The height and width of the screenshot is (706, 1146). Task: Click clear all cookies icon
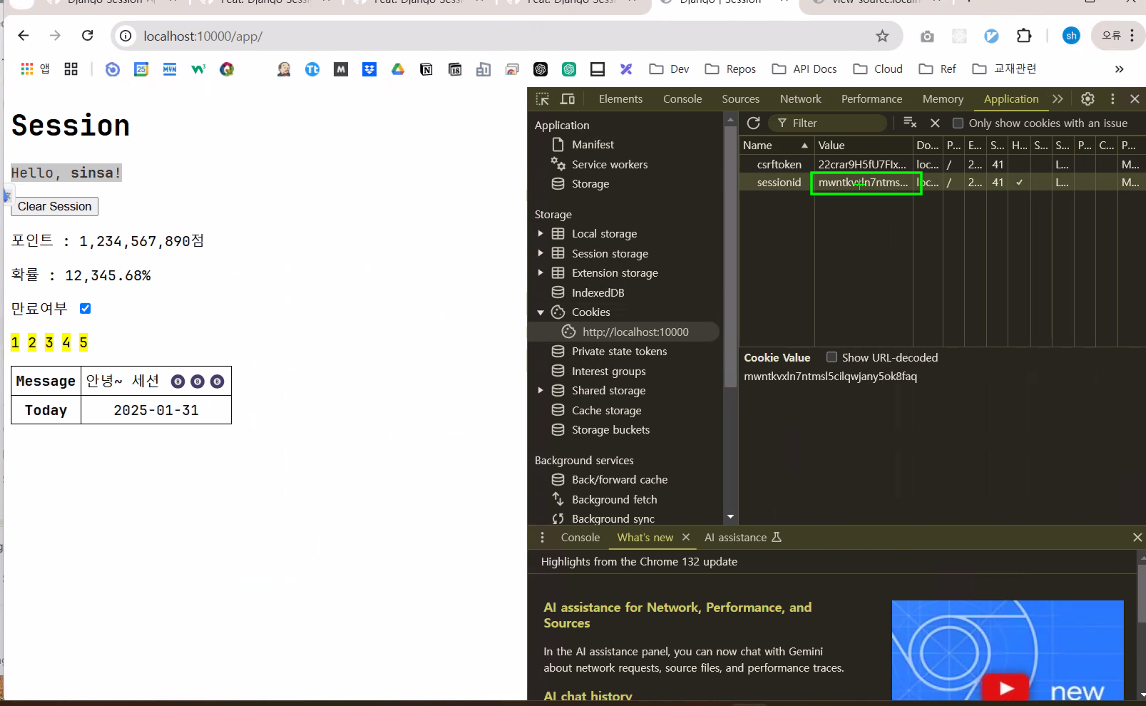(x=910, y=123)
